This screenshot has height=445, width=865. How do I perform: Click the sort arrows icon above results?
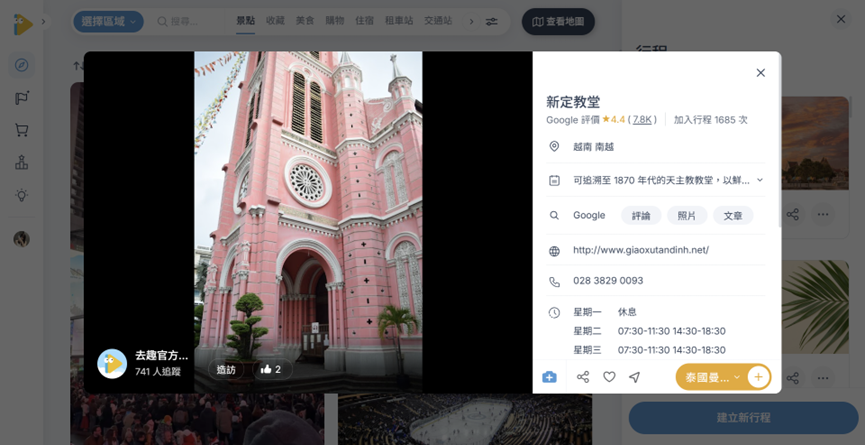click(x=77, y=66)
